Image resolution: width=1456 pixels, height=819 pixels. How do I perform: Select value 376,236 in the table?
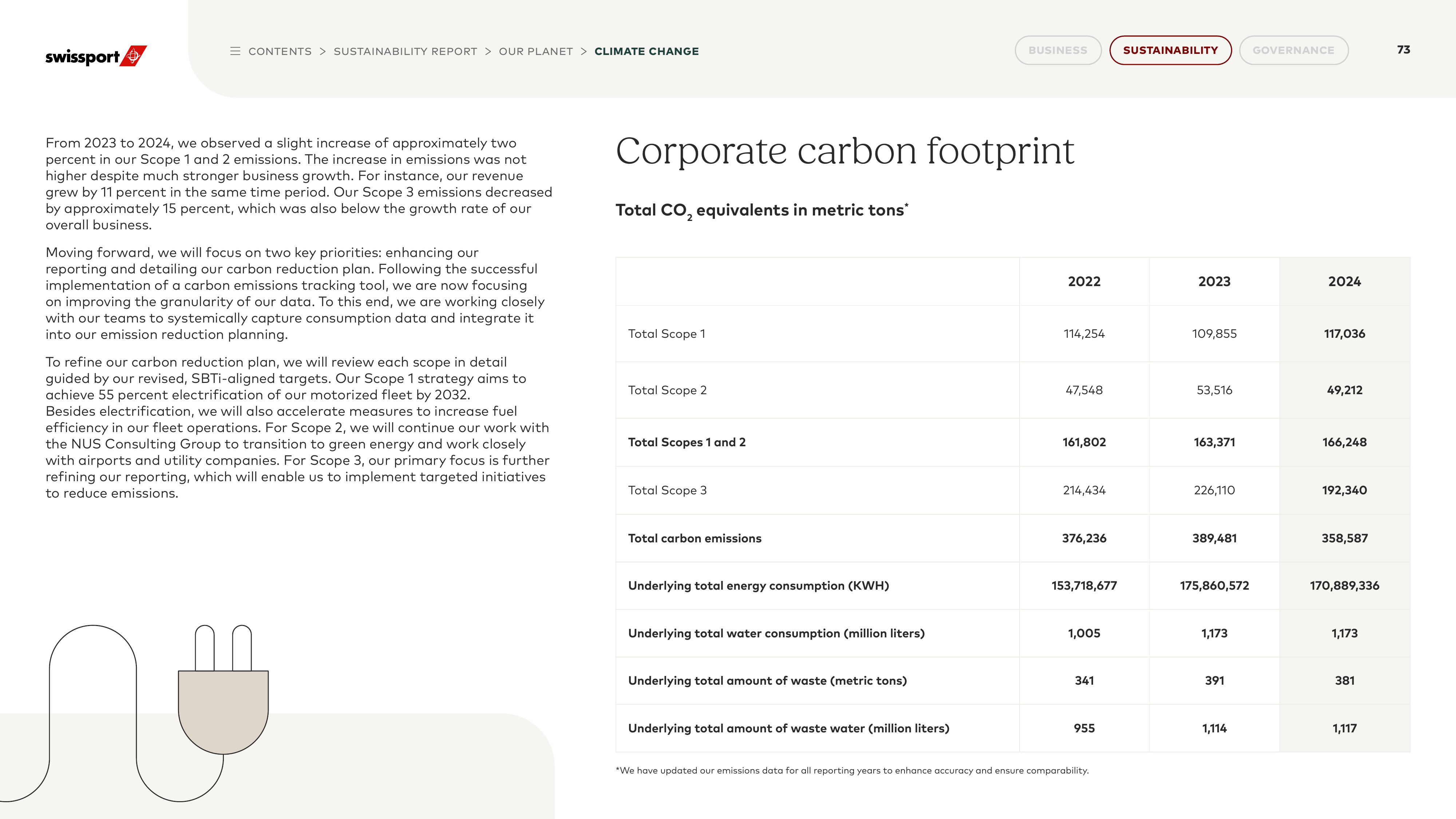pos(1084,539)
